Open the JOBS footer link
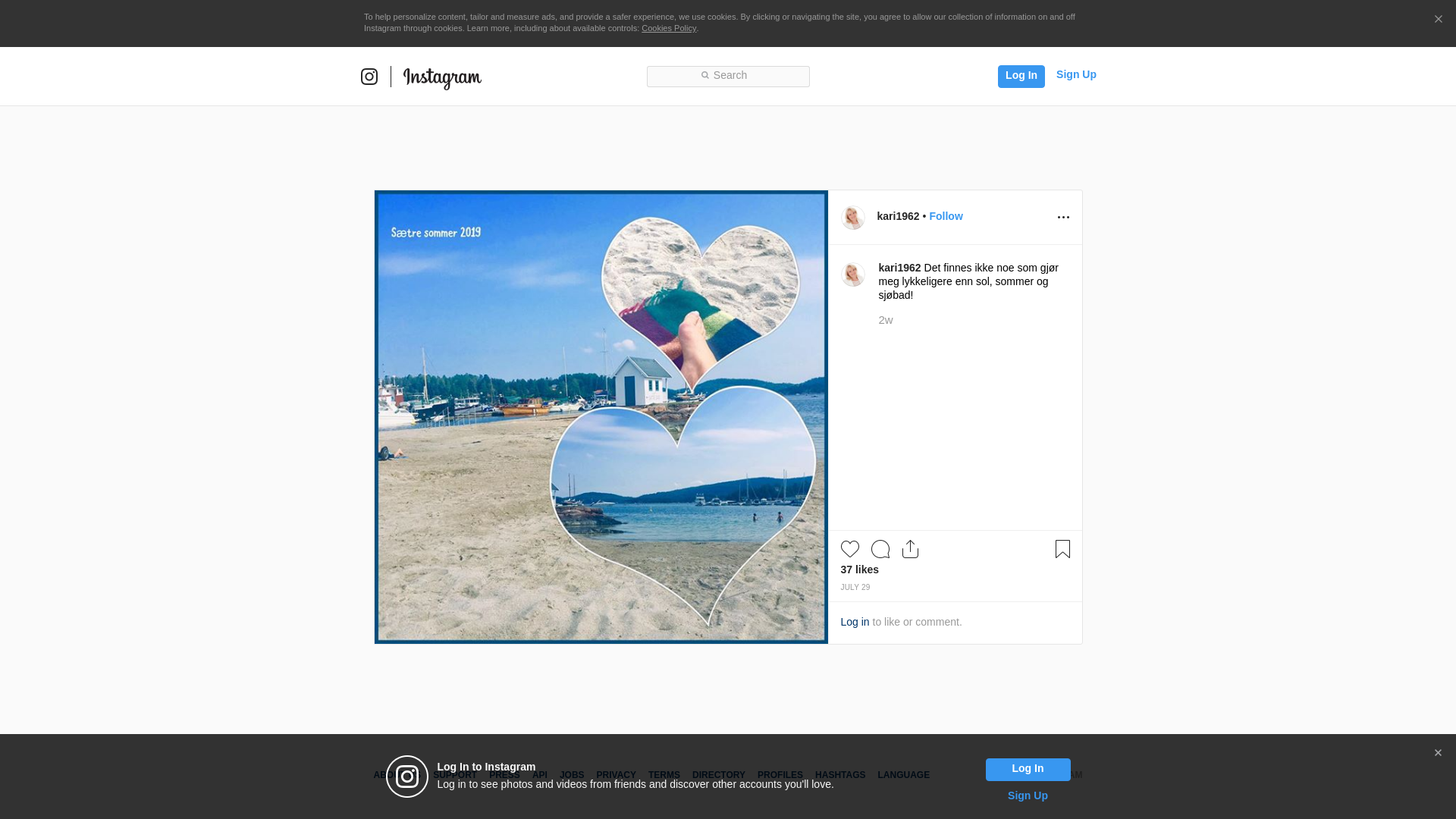This screenshot has width=1456, height=819. click(x=572, y=775)
